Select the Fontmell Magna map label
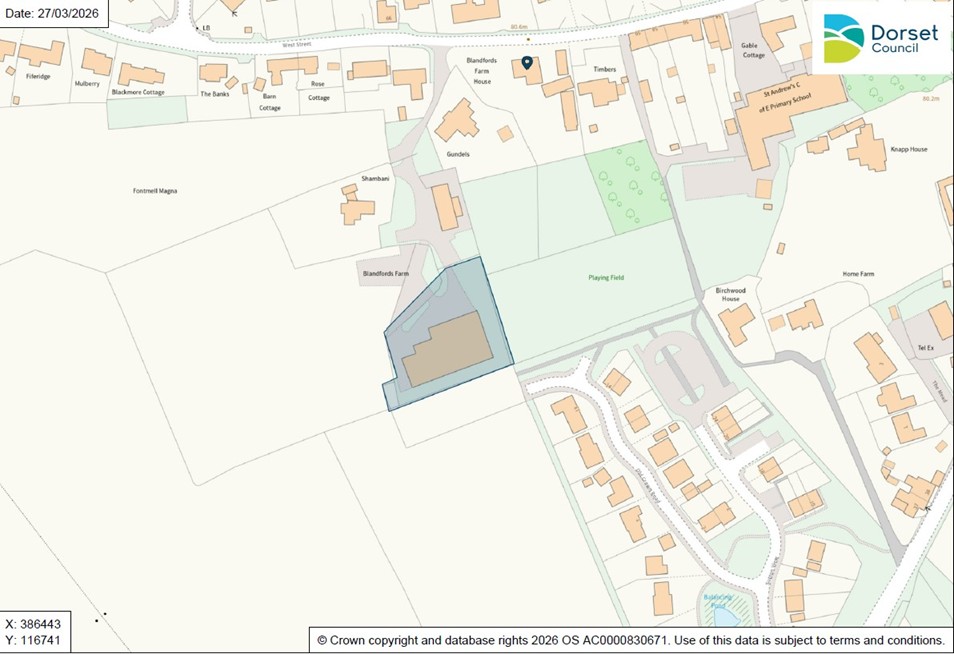954x654 pixels. [155, 190]
